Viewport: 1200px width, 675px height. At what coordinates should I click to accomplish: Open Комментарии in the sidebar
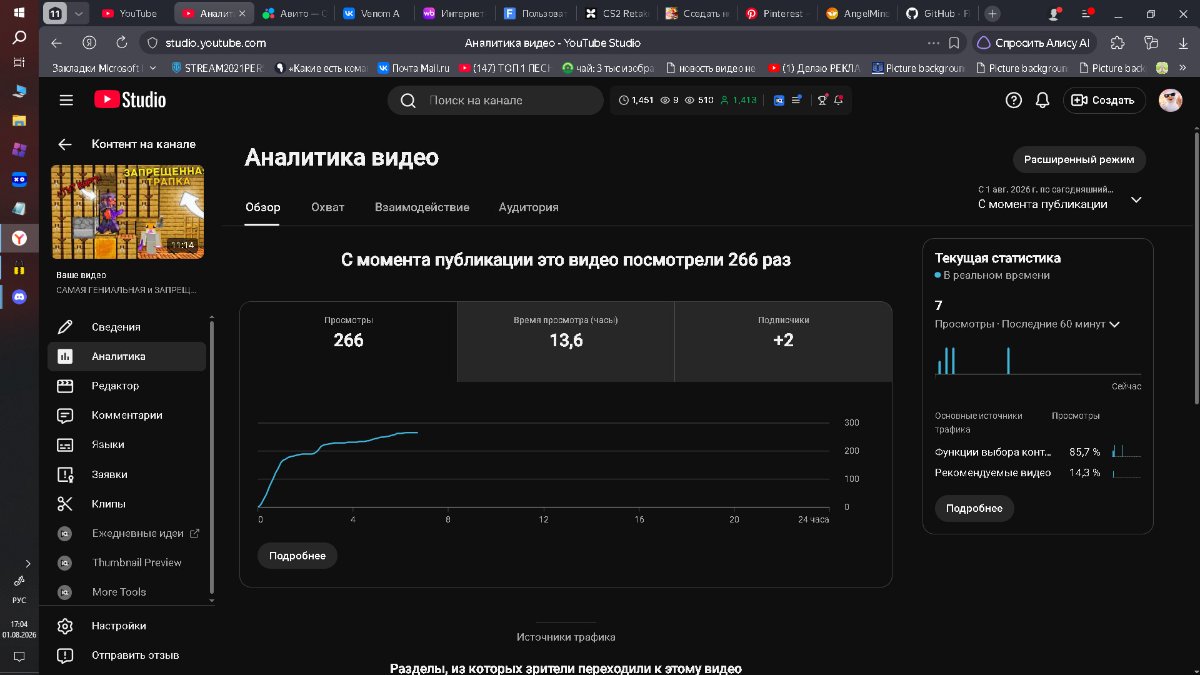127,415
